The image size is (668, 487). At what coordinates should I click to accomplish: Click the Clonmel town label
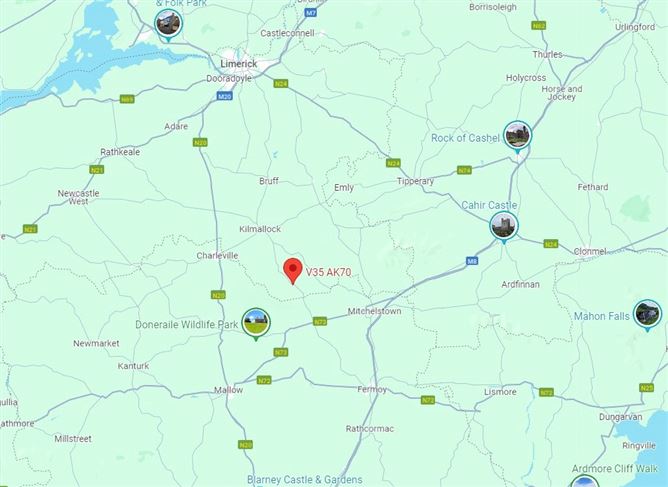click(590, 251)
